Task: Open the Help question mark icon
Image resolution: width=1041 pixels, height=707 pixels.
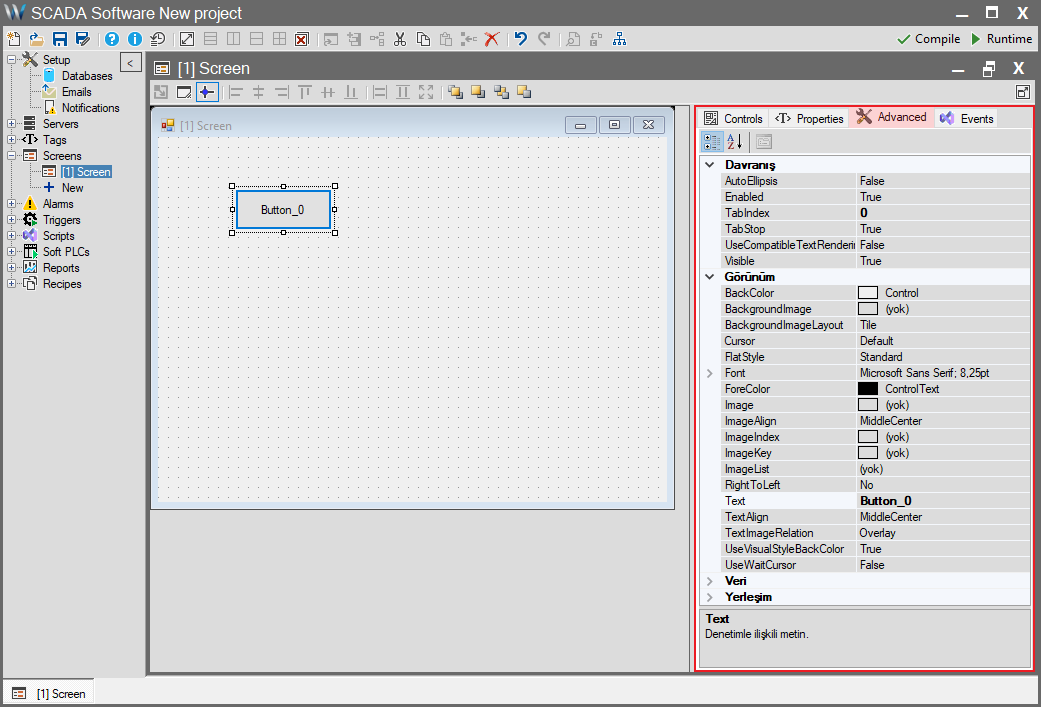Action: click(x=111, y=39)
